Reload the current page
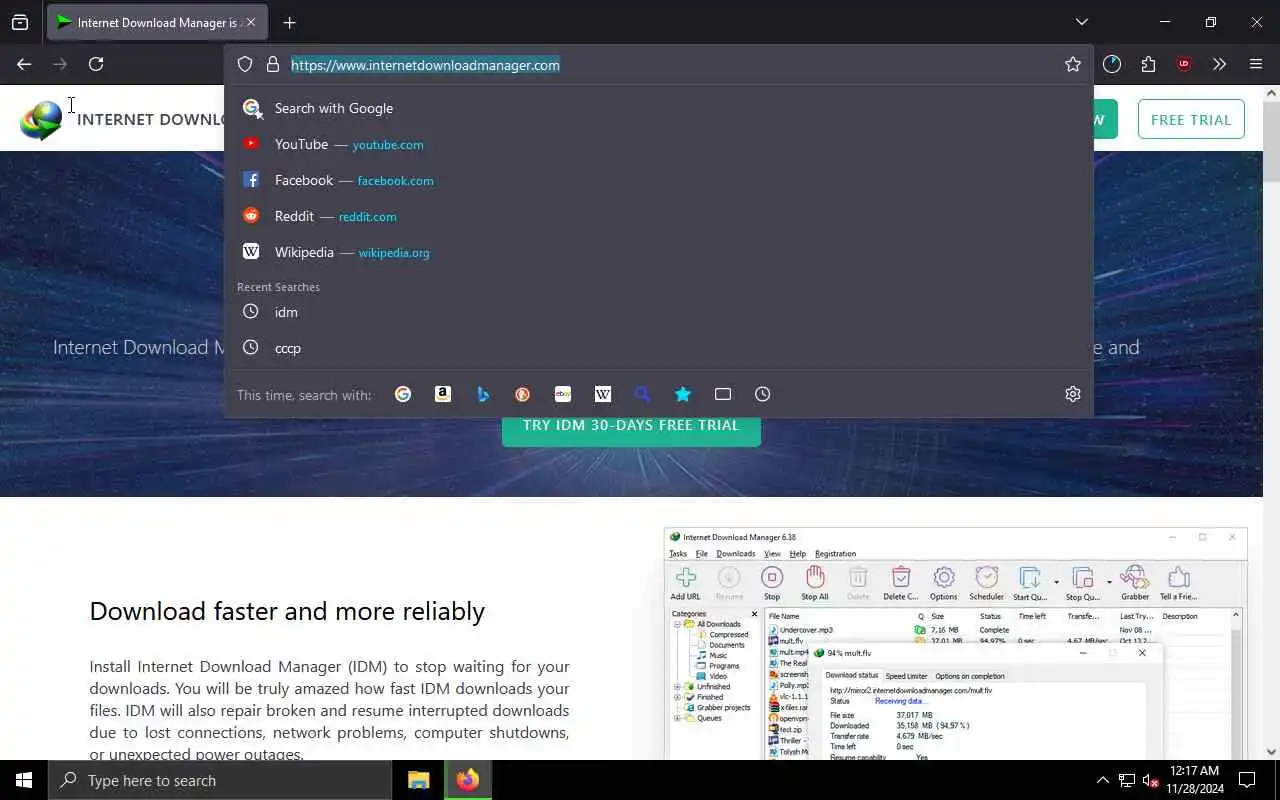Viewport: 1280px width, 800px height. coord(96,64)
